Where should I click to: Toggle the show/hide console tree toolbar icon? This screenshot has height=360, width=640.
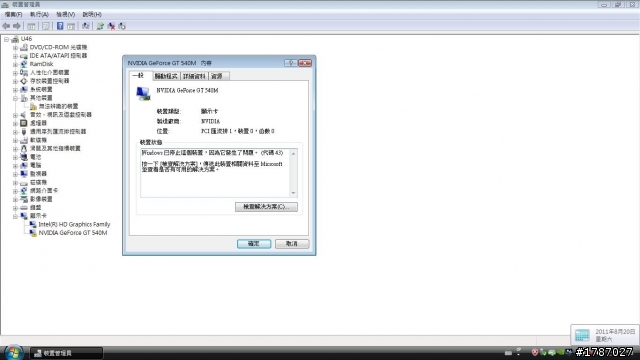(31, 26)
